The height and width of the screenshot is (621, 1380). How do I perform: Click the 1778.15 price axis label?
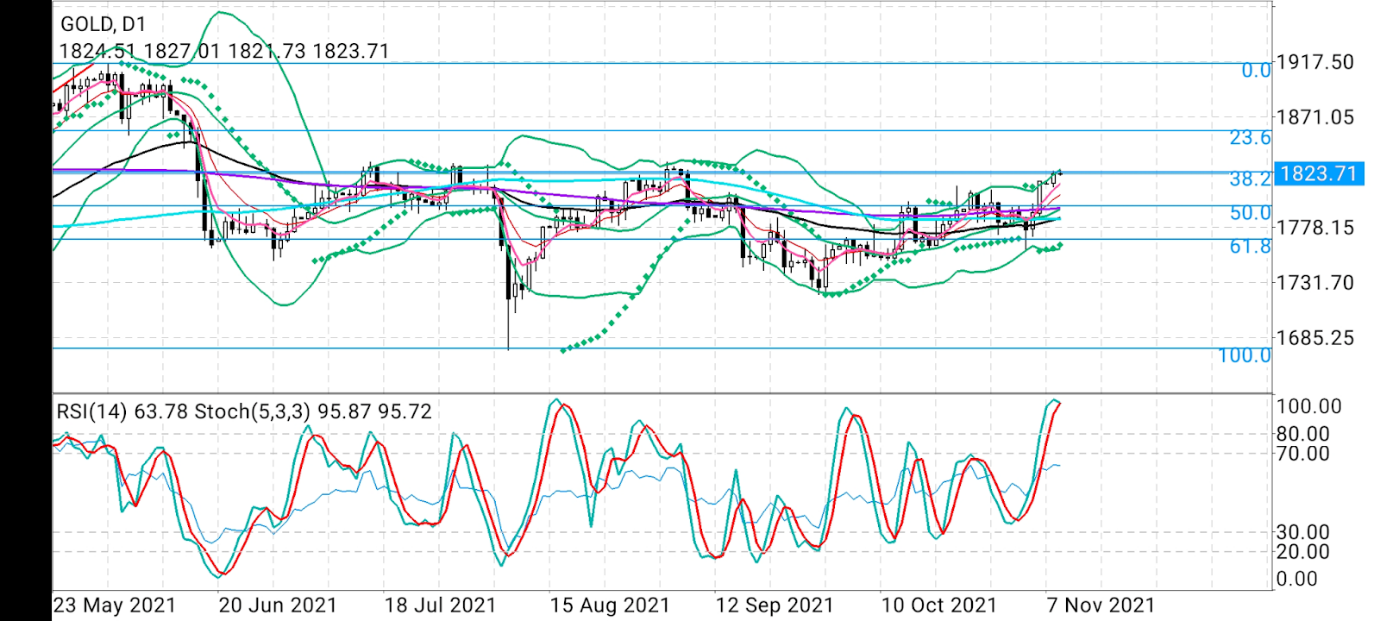click(x=1314, y=228)
